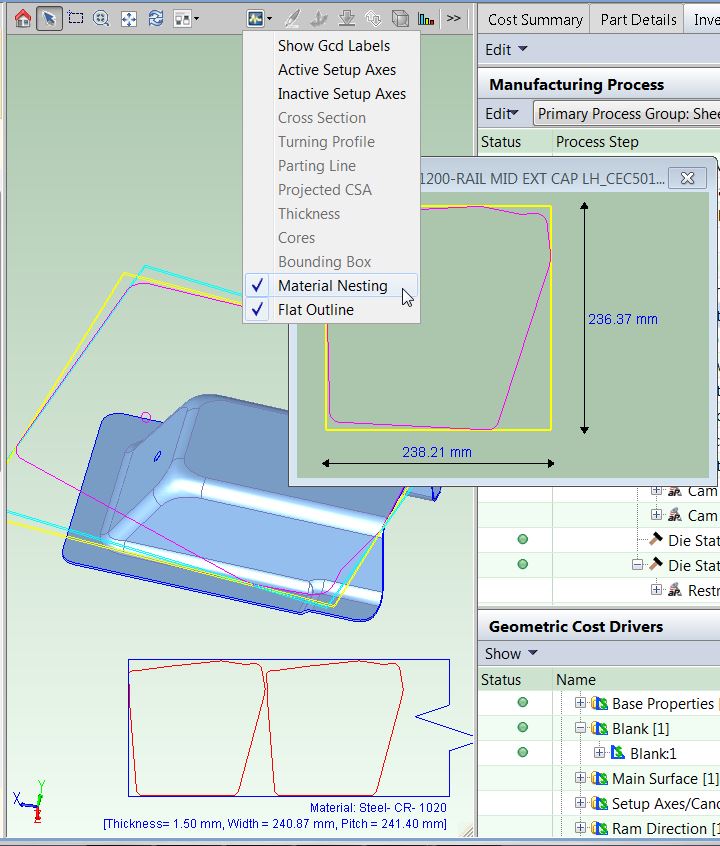Click the 3D box display icon
Viewport: 720px width, 846px height.
click(x=400, y=18)
